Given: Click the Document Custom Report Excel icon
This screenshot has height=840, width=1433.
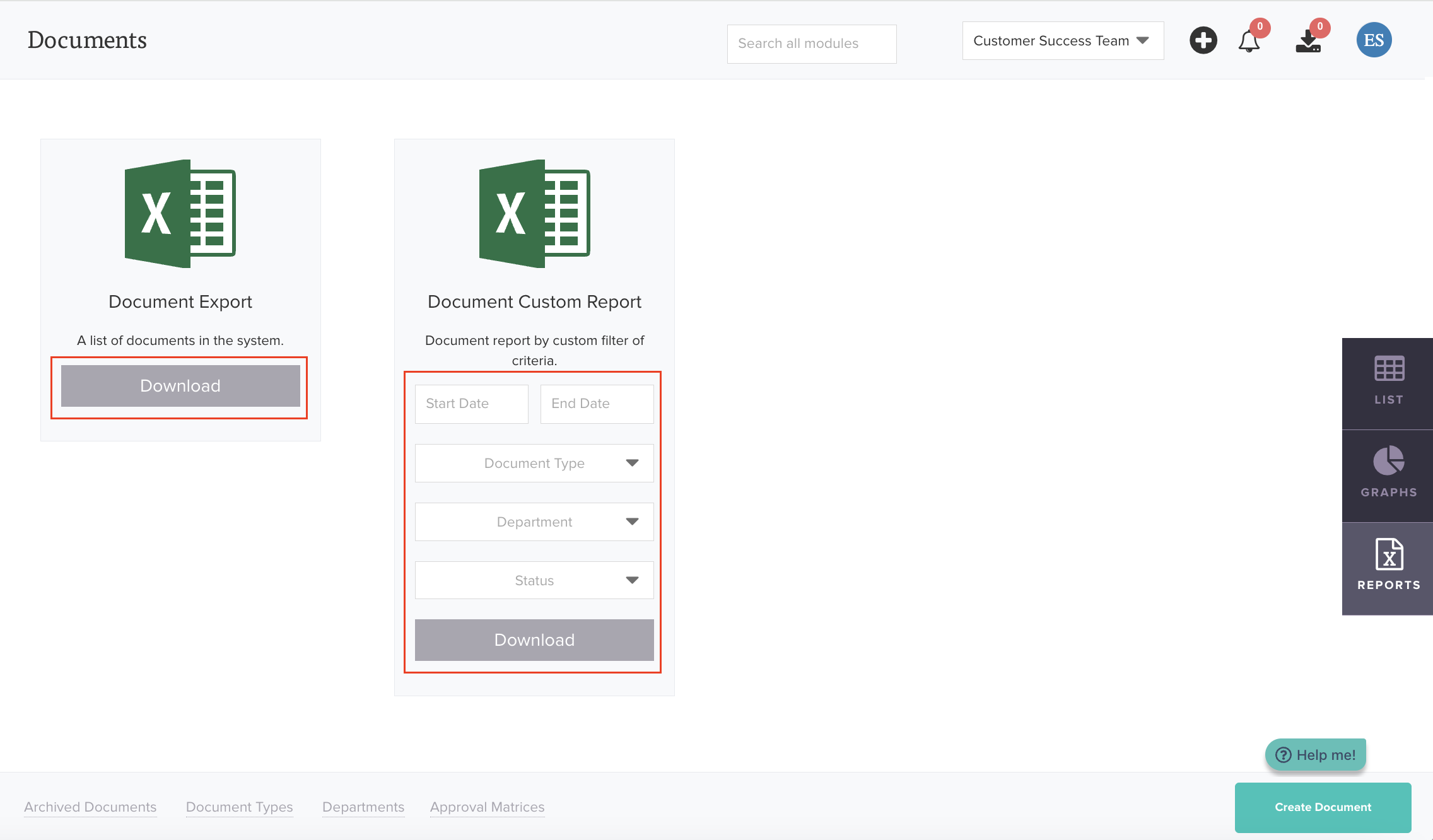Looking at the screenshot, I should coord(534,213).
